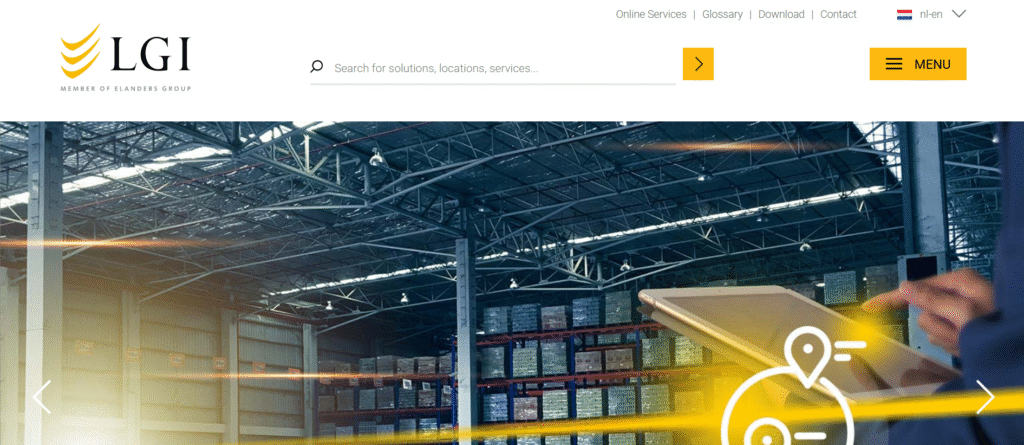Open the Download section
This screenshot has width=1024, height=445.
781,14
